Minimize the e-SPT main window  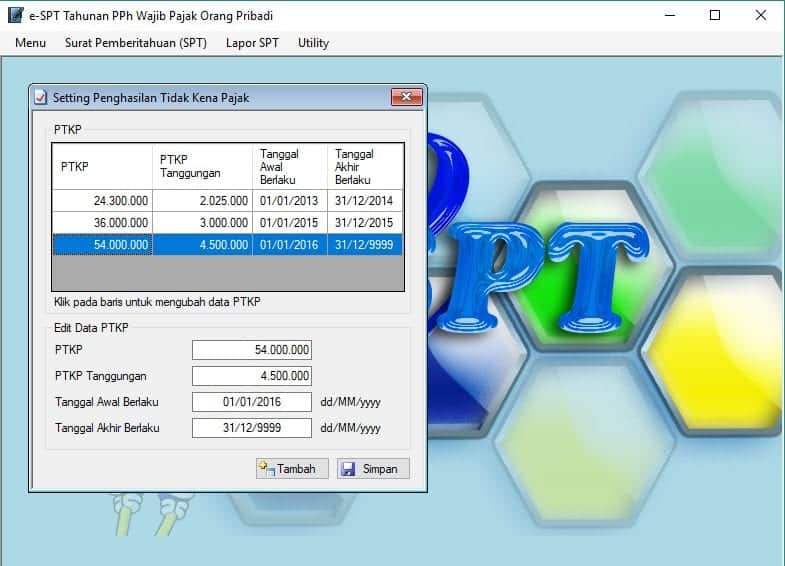[x=670, y=16]
